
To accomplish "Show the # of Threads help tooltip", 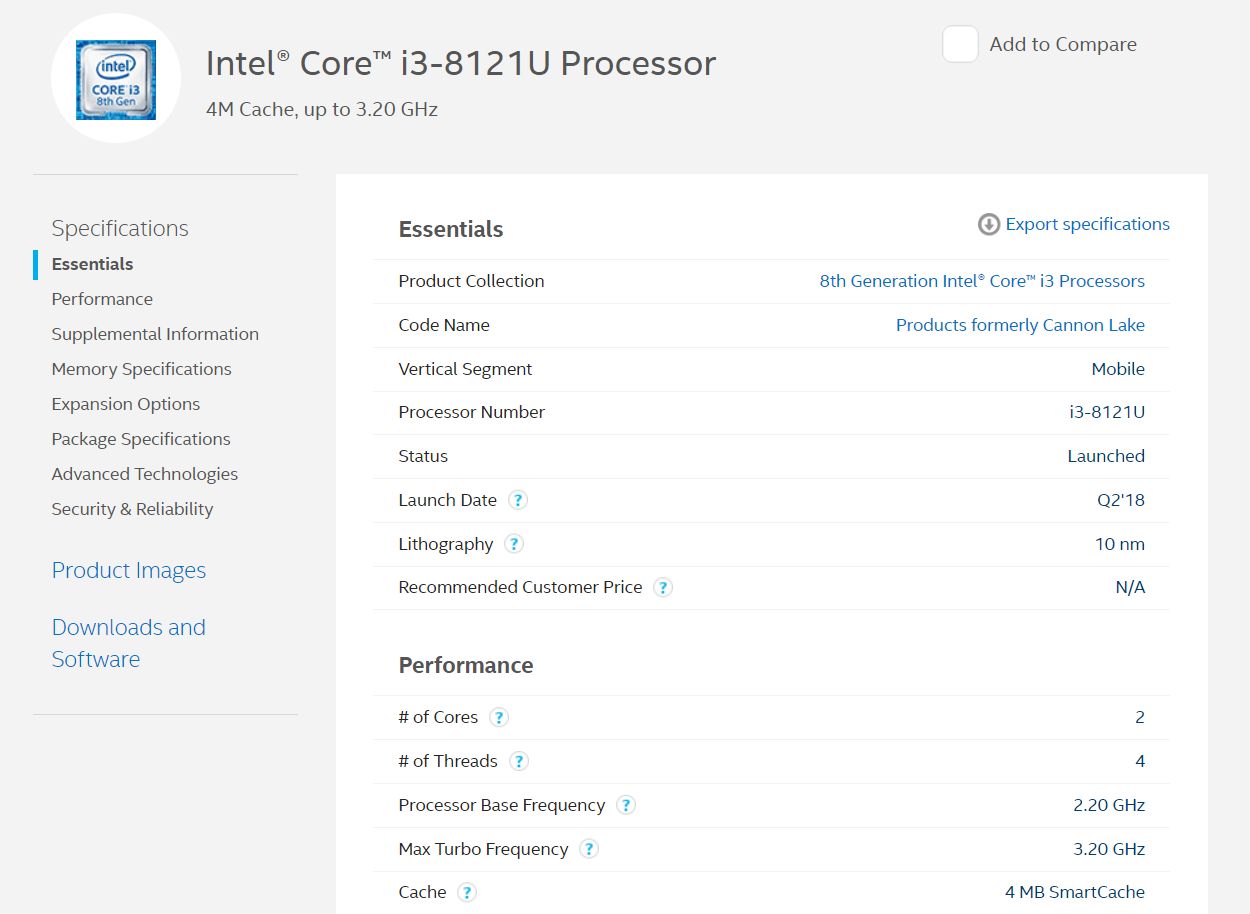I will pyautogui.click(x=518, y=761).
